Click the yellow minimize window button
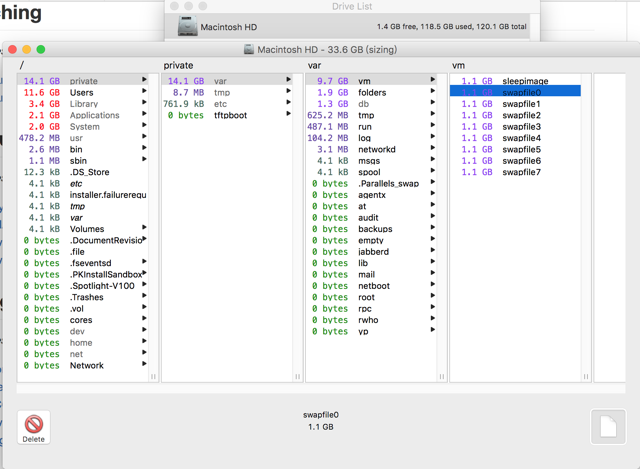Screen dimensions: 640x469 (x=27, y=49)
